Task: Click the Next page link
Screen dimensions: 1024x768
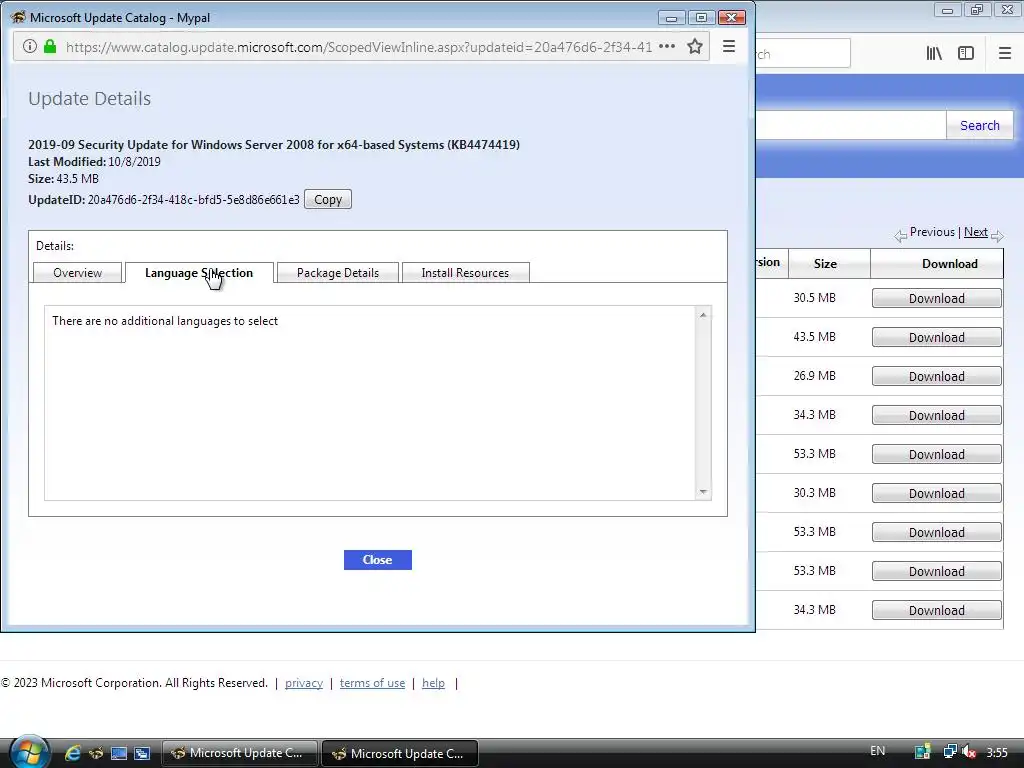Action: point(976,232)
